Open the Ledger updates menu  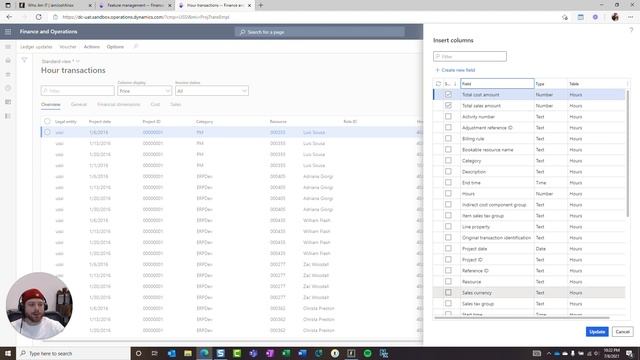(x=36, y=47)
